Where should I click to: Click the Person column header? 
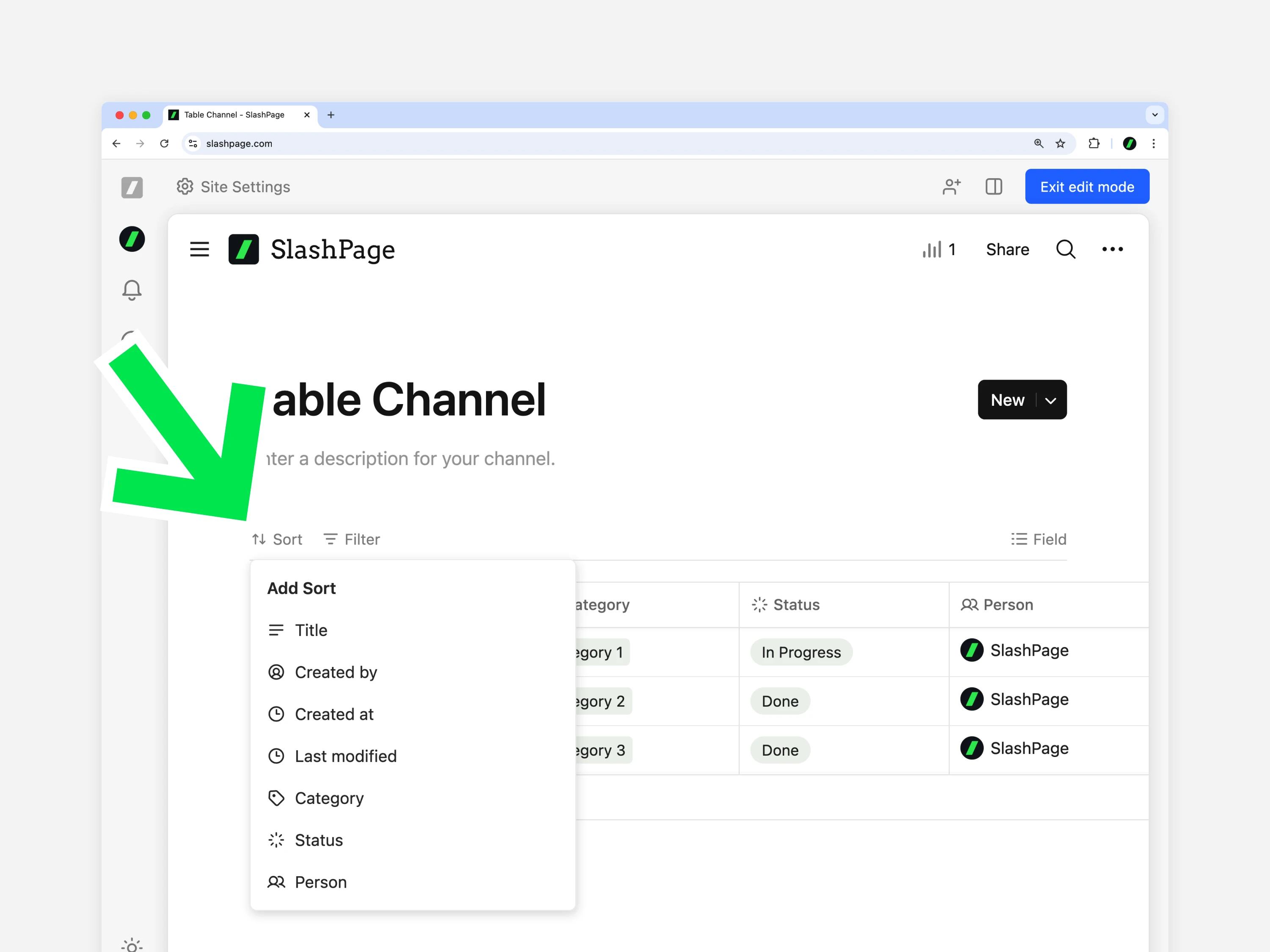(1048, 605)
